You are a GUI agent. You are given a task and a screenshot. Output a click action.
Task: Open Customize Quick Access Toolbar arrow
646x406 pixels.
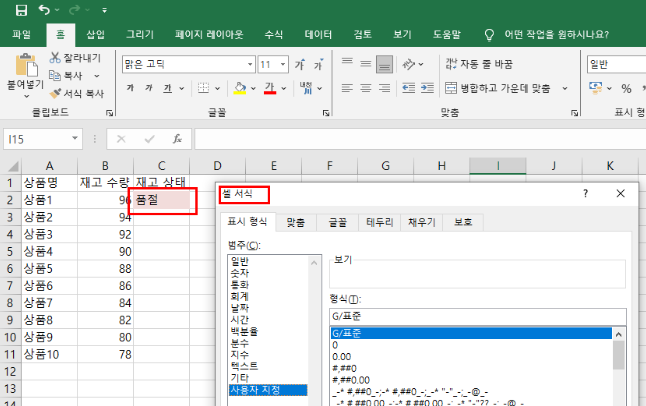click(x=105, y=10)
